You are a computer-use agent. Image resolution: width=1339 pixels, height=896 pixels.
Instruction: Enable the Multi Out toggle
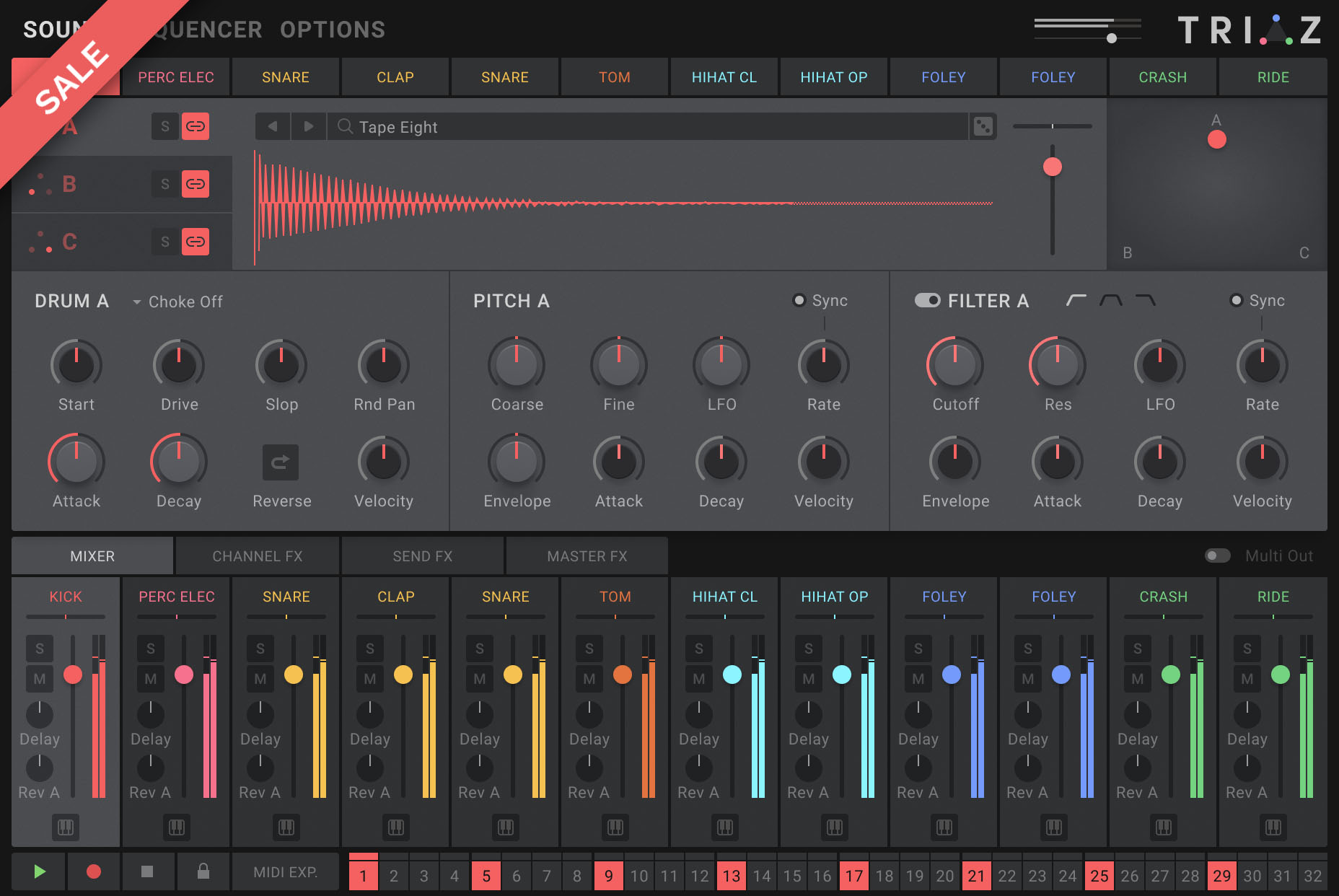click(x=1218, y=555)
